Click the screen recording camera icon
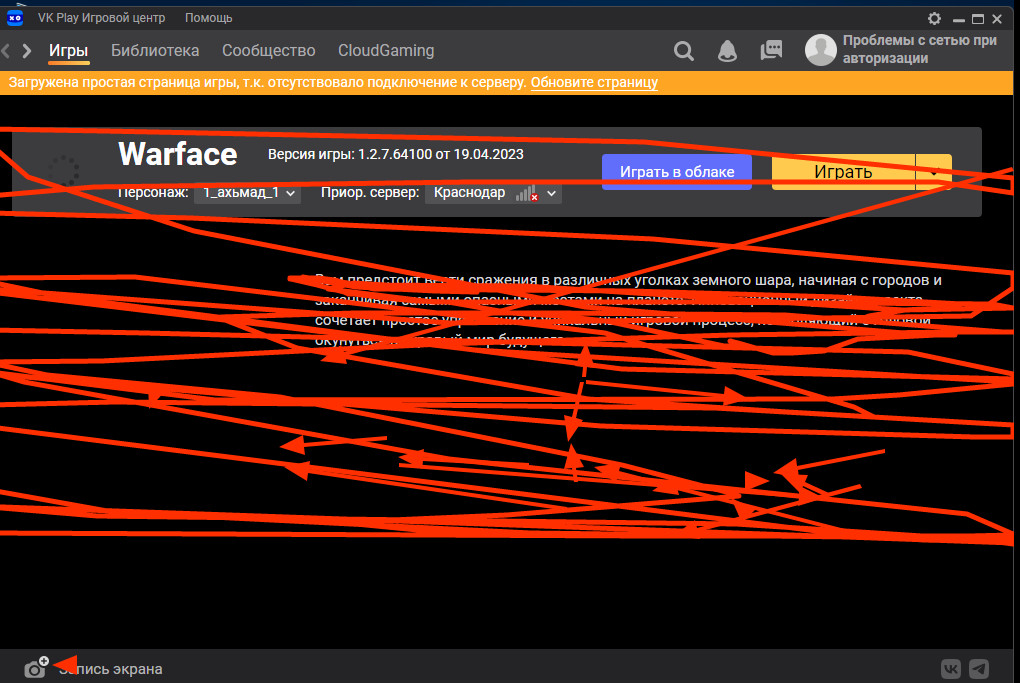The height and width of the screenshot is (683, 1020). coord(36,668)
